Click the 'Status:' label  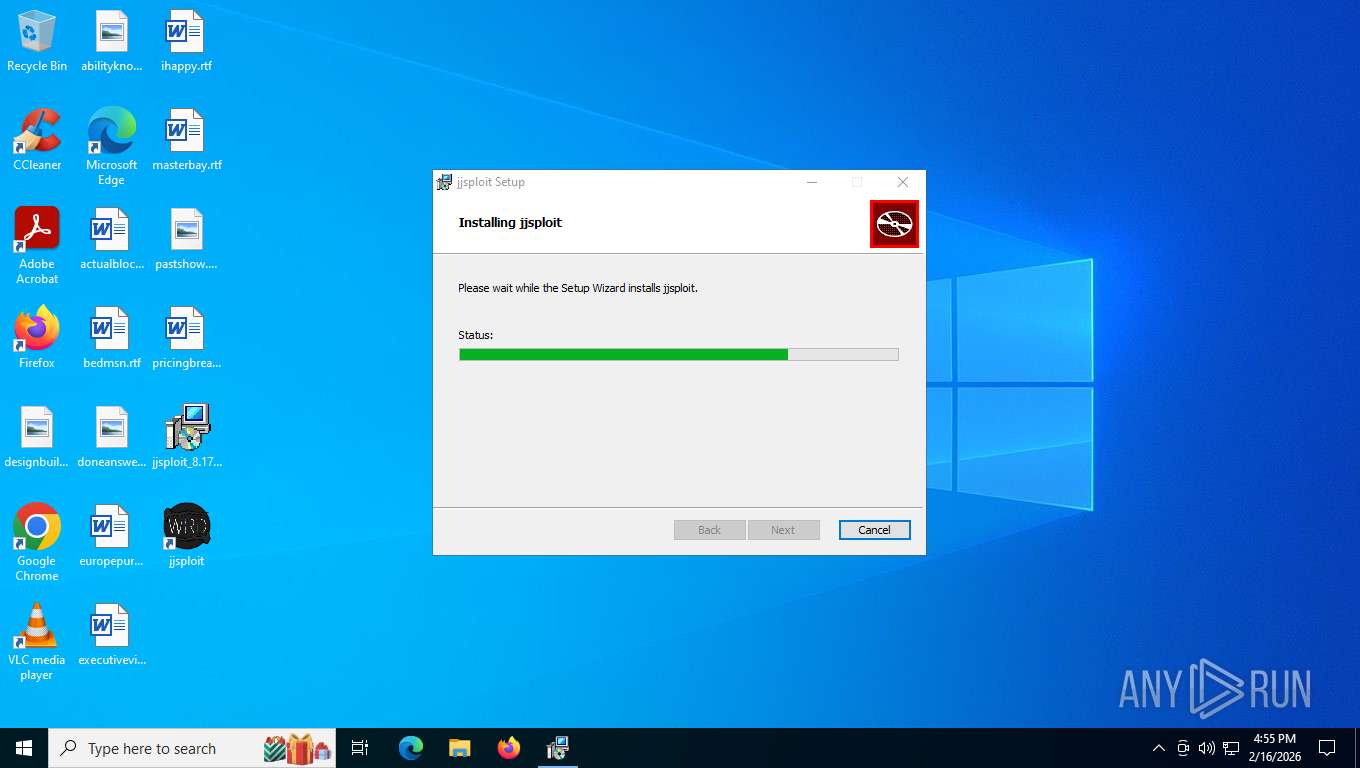[x=476, y=335]
